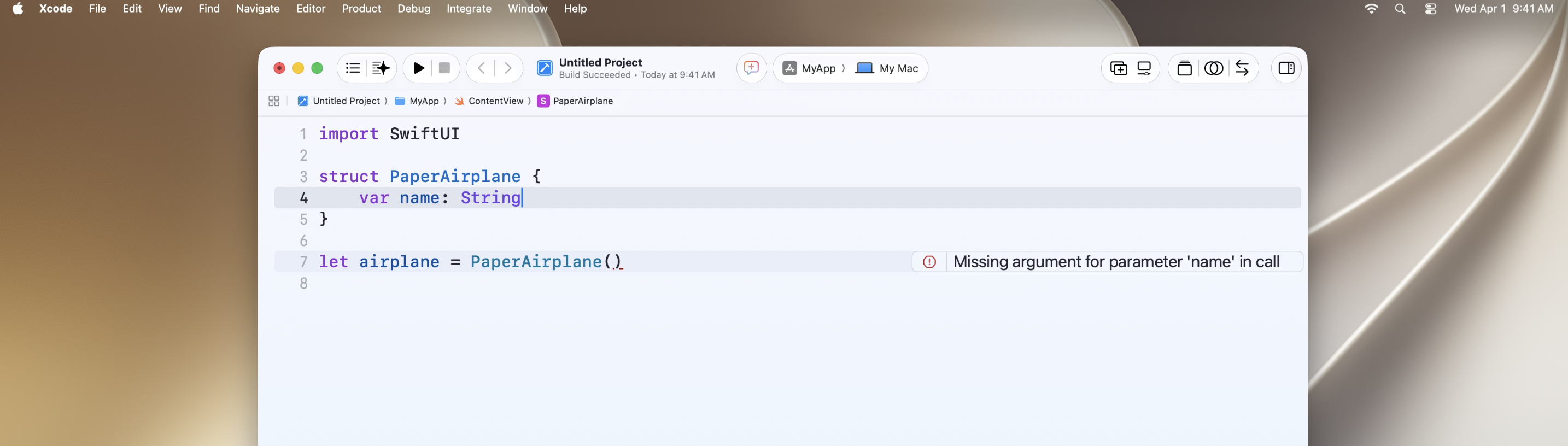
Task: Select MyApp folder in the jump bar
Action: pos(417,101)
